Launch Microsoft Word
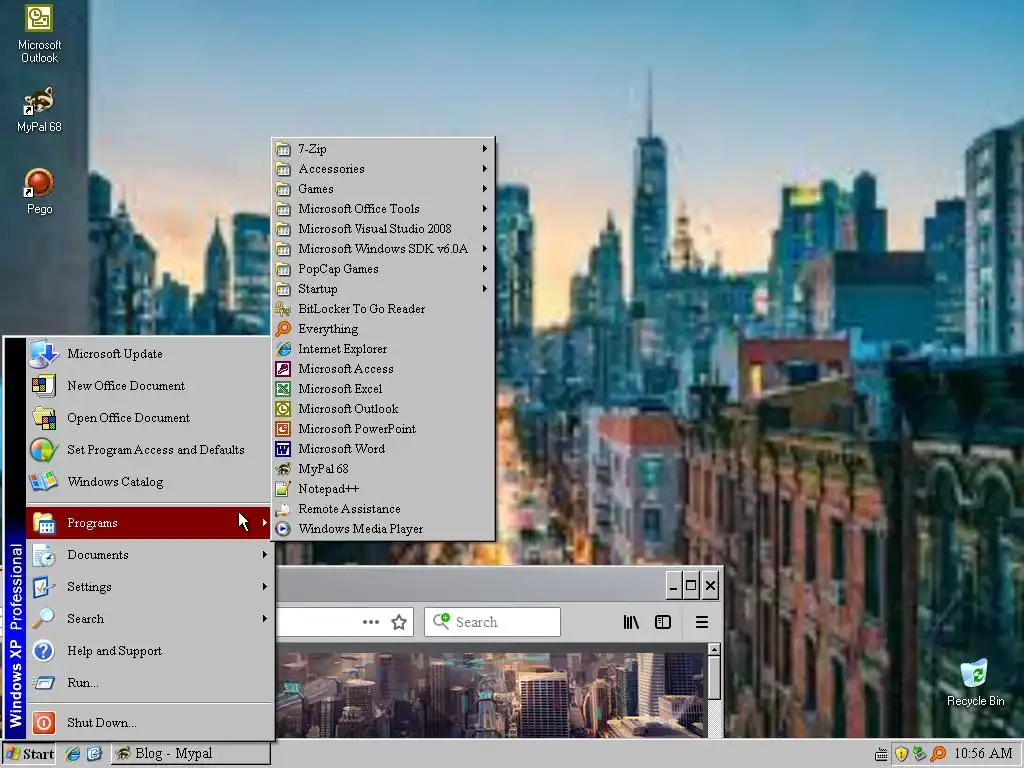The image size is (1024, 768). click(383, 449)
